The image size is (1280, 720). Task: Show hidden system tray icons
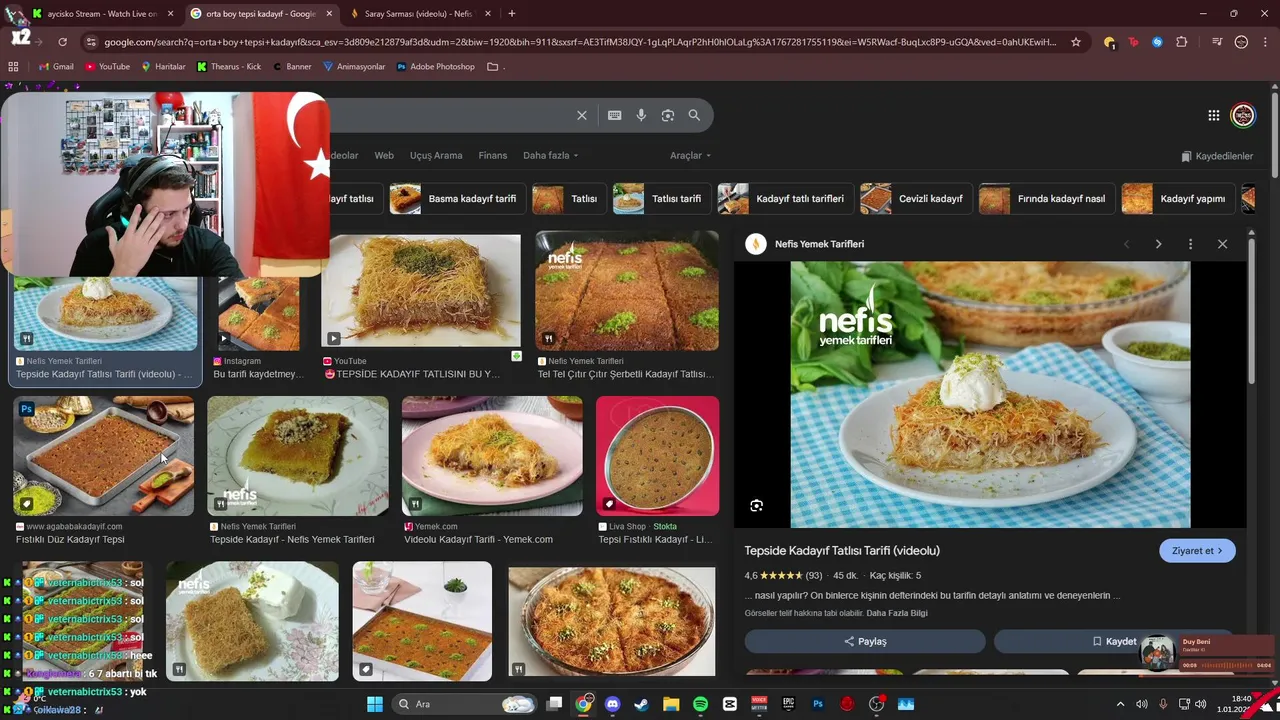1120,704
